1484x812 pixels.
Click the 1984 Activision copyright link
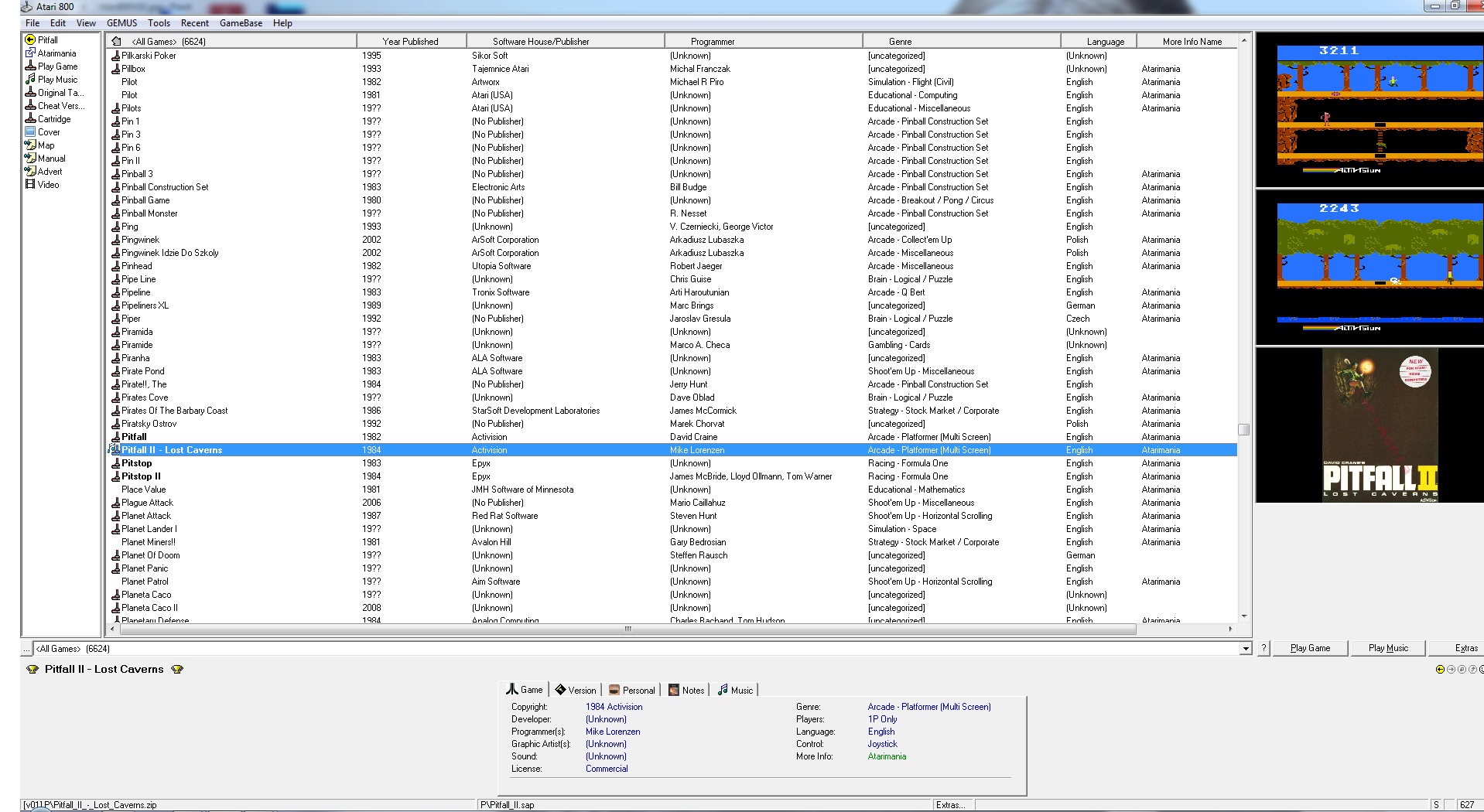[x=614, y=707]
